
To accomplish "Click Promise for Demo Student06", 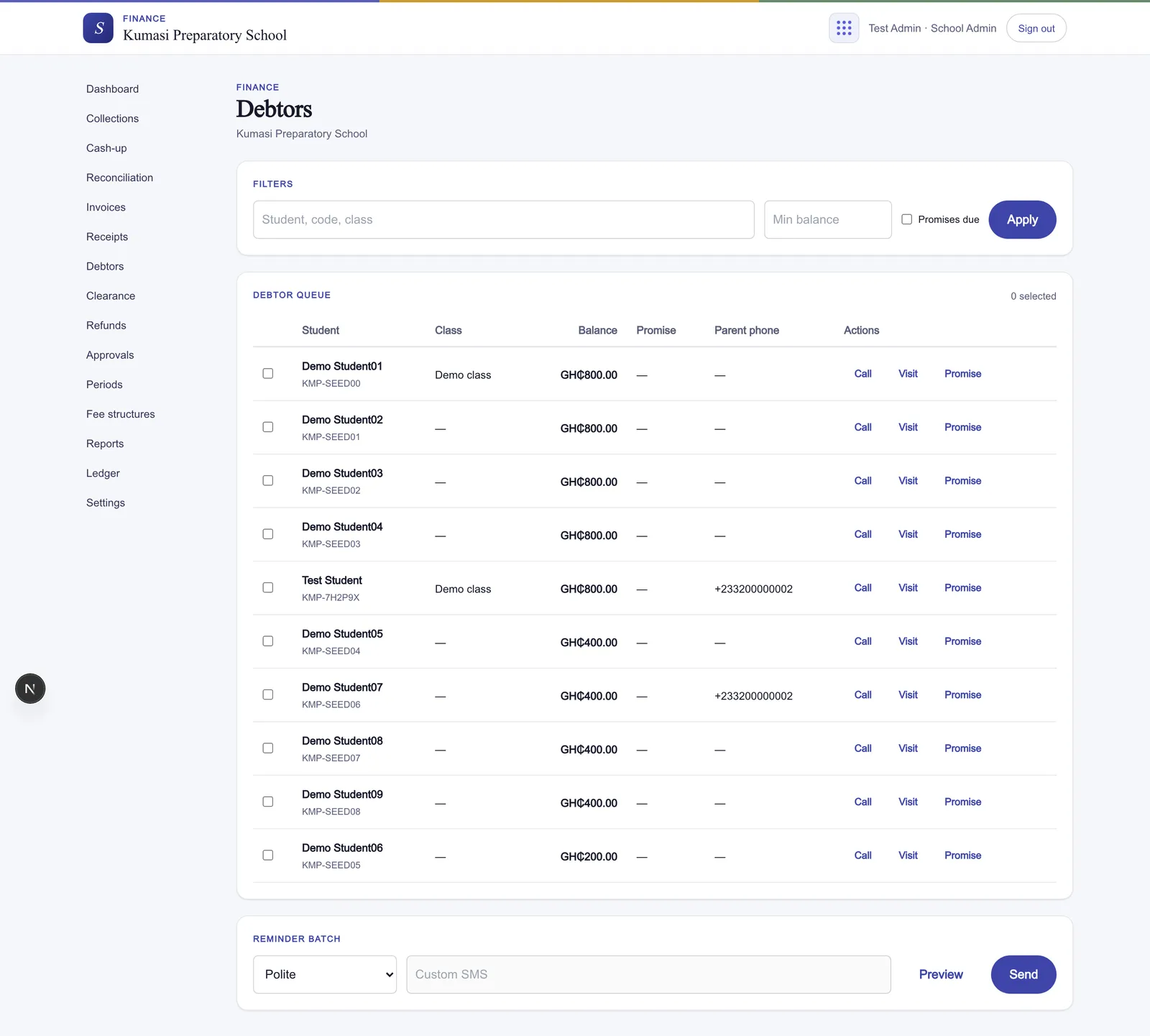I will tap(962, 856).
